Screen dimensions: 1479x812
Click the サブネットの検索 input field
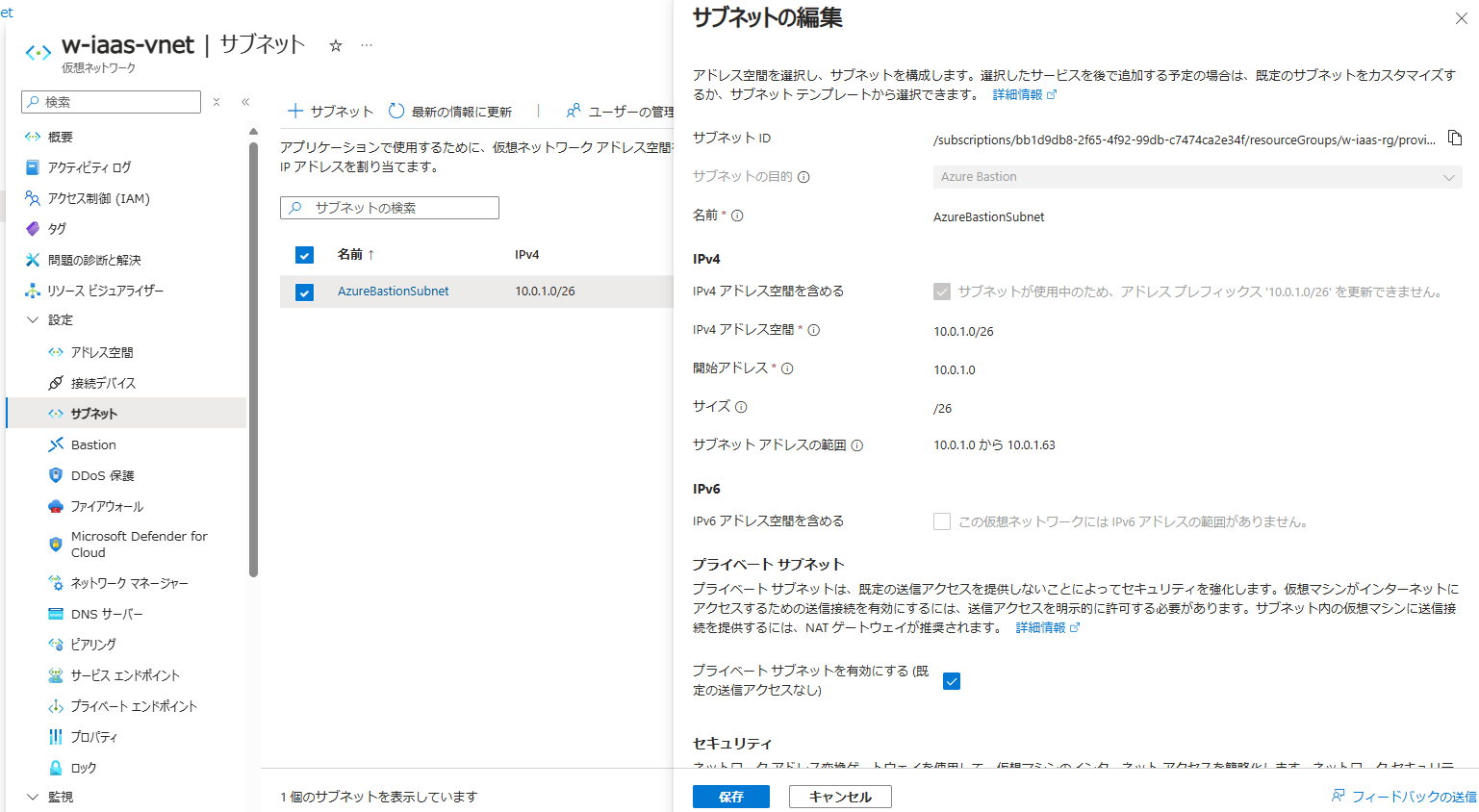(390, 208)
